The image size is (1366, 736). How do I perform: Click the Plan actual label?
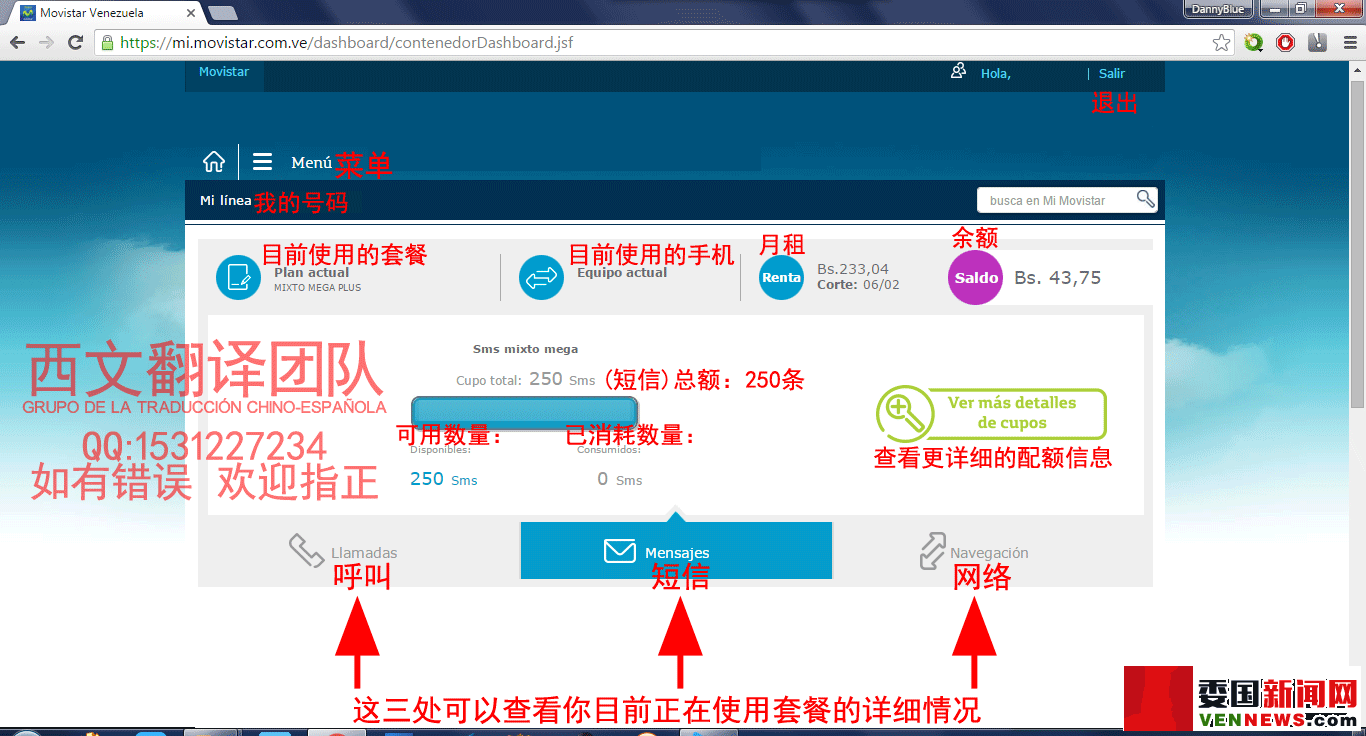(x=312, y=272)
